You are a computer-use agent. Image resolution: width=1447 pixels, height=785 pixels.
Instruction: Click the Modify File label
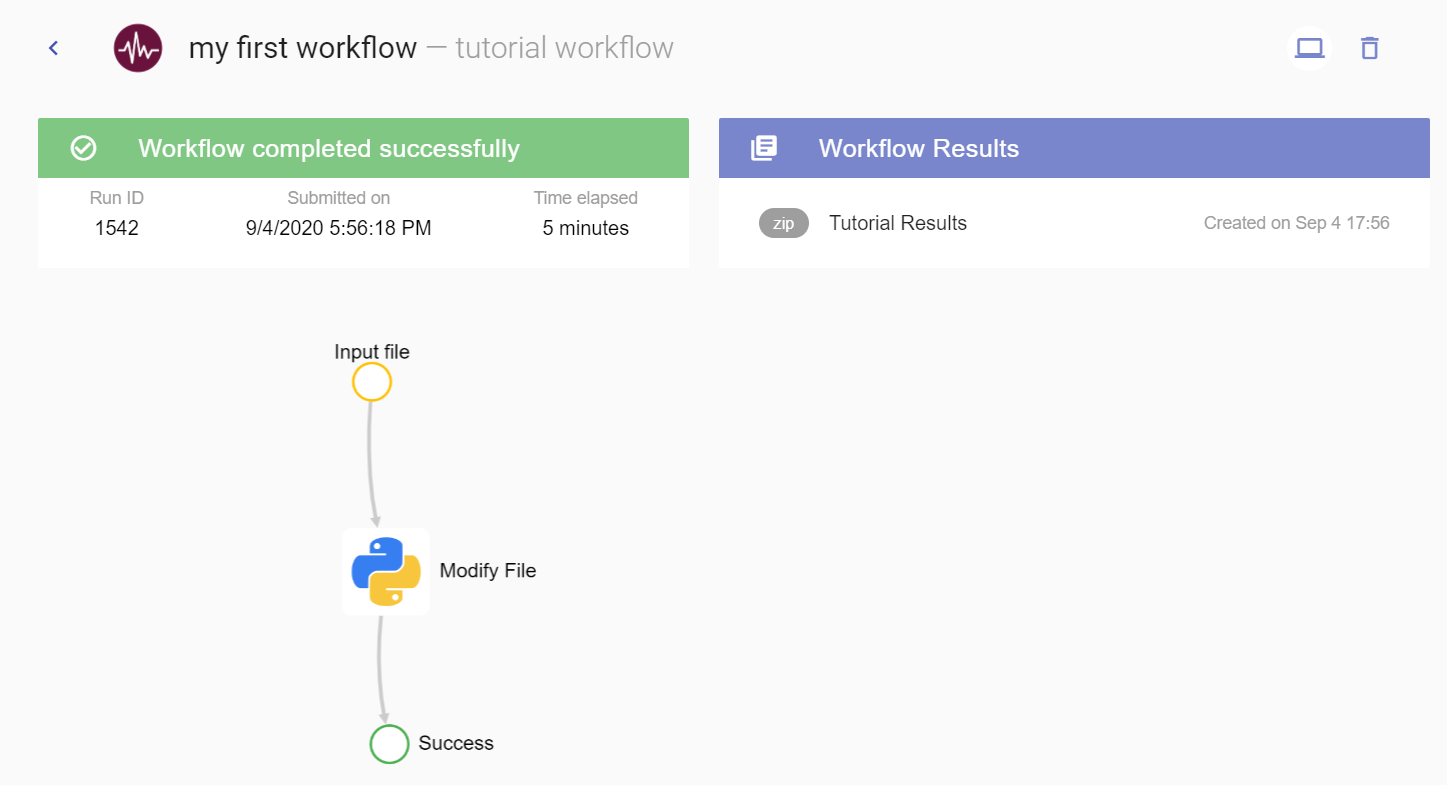tap(488, 571)
